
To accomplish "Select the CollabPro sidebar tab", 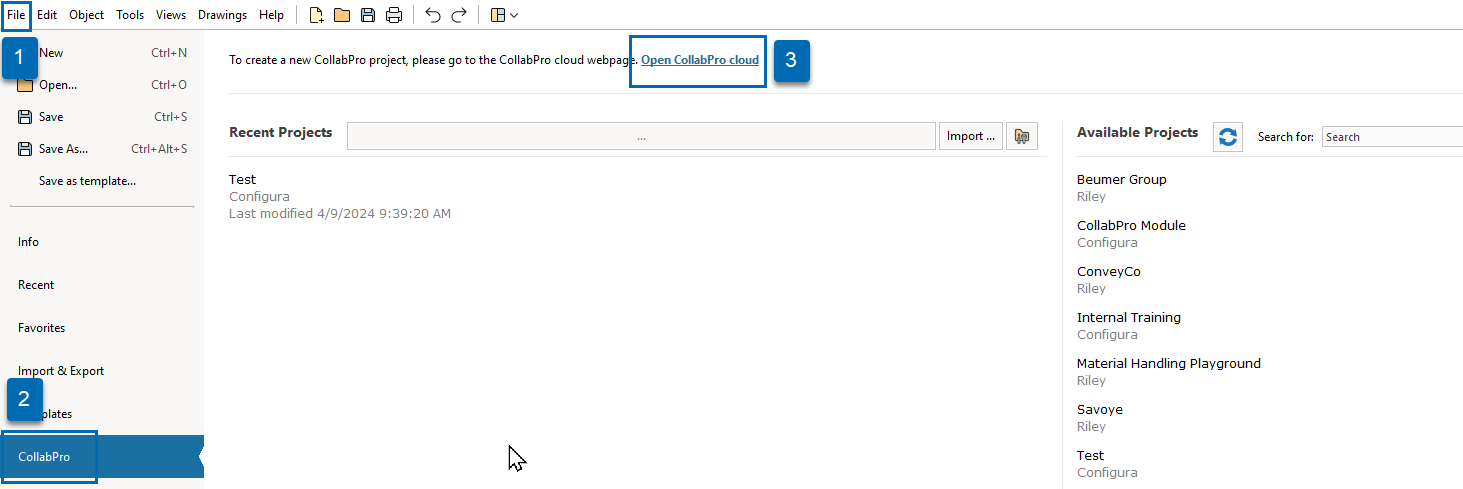I will tap(102, 457).
